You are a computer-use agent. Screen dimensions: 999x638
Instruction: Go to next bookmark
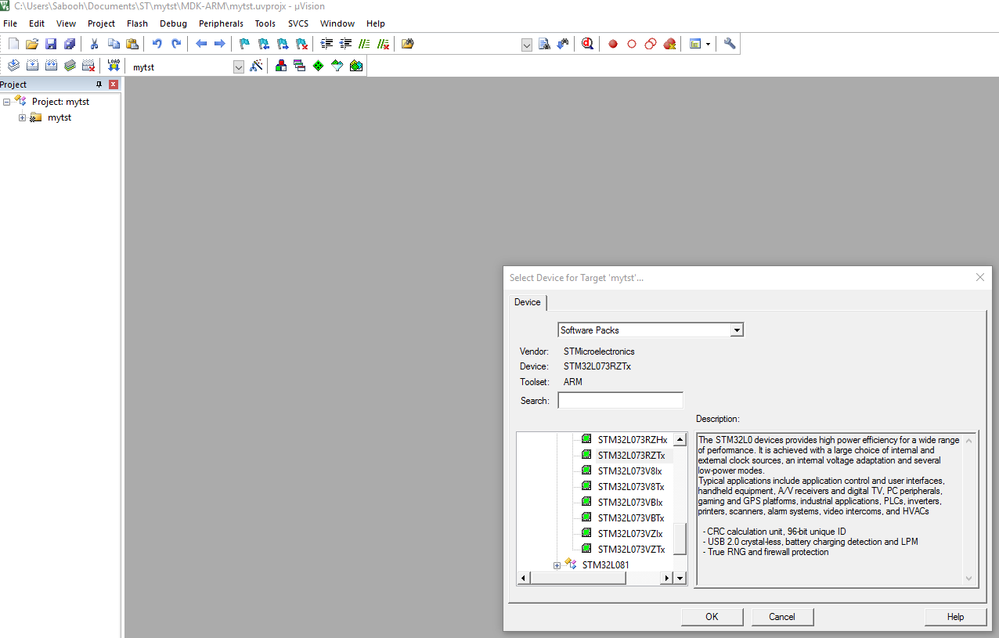click(282, 44)
